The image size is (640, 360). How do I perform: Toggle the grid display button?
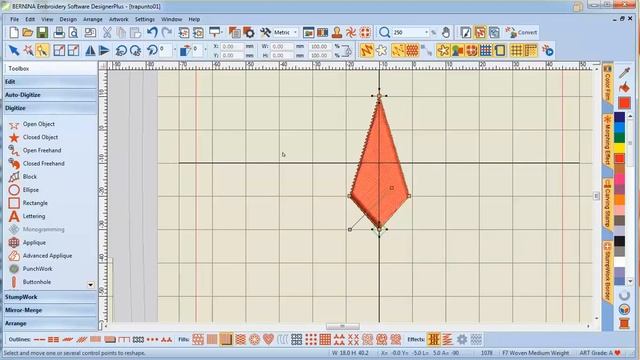tap(516, 51)
